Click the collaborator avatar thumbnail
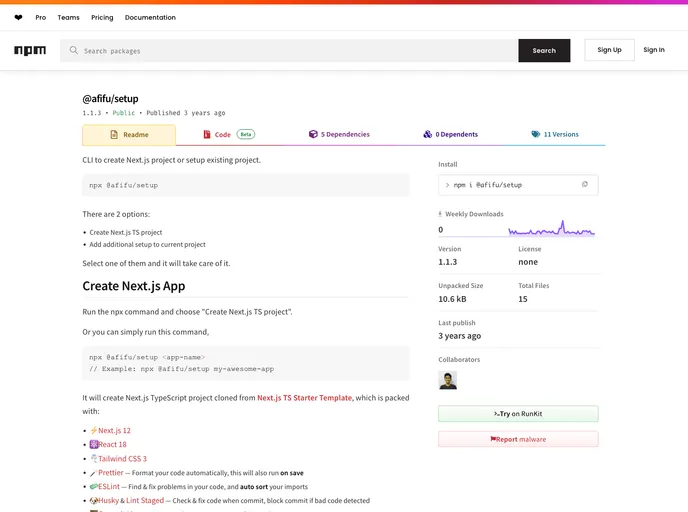The width and height of the screenshot is (688, 512). coord(448,380)
